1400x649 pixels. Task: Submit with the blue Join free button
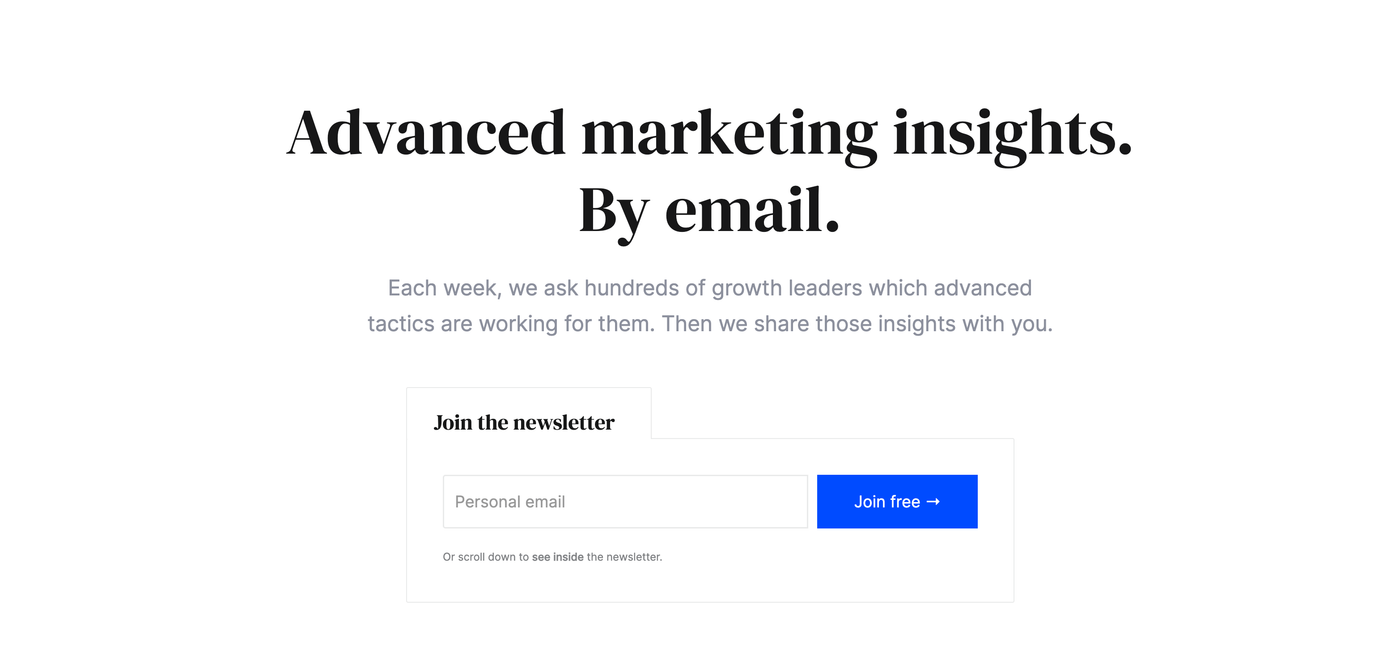coord(897,502)
